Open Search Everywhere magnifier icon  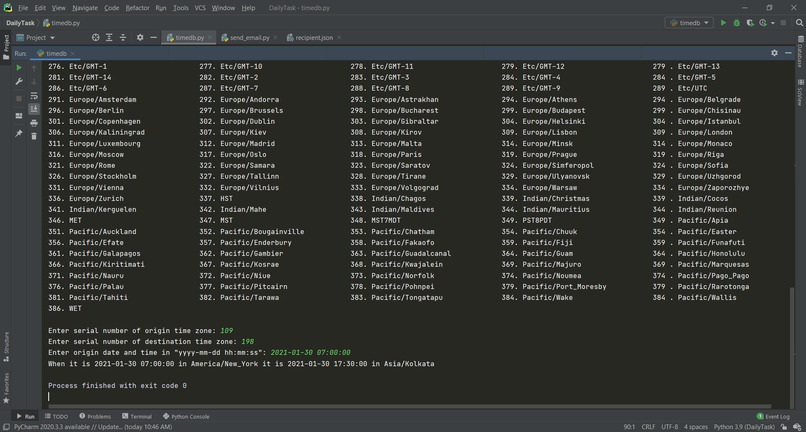(x=798, y=23)
